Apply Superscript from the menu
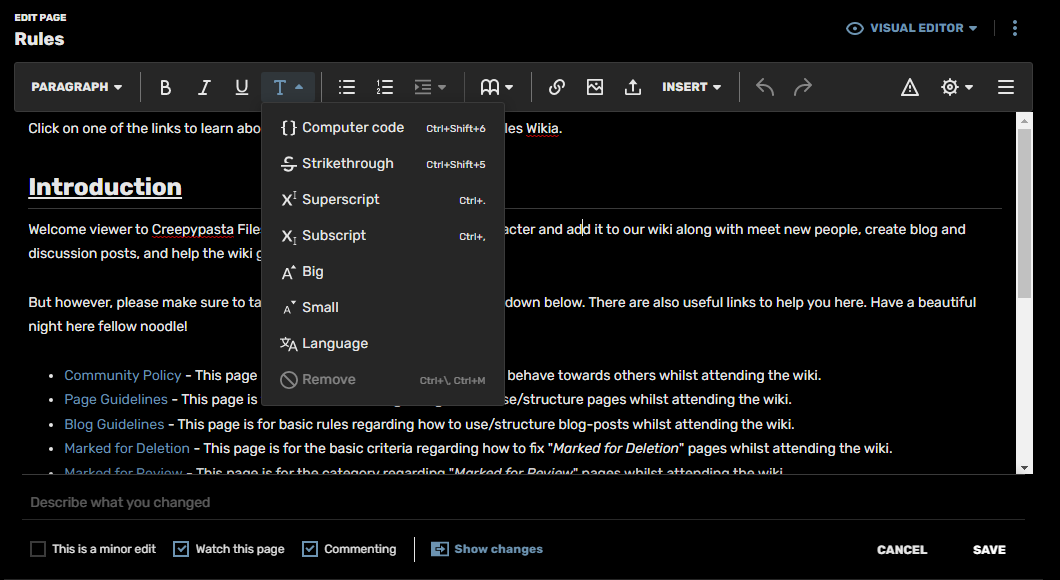Viewport: 1060px width, 580px height. point(383,199)
